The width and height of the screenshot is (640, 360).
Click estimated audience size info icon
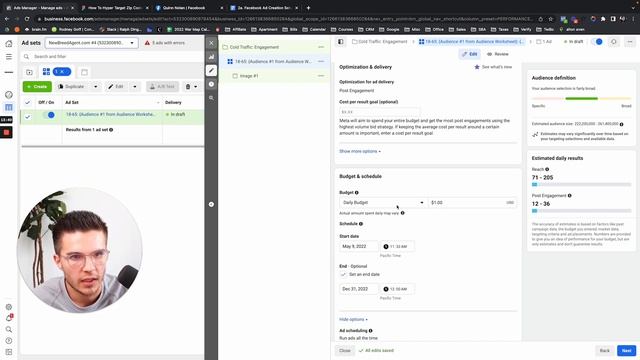[622, 124]
